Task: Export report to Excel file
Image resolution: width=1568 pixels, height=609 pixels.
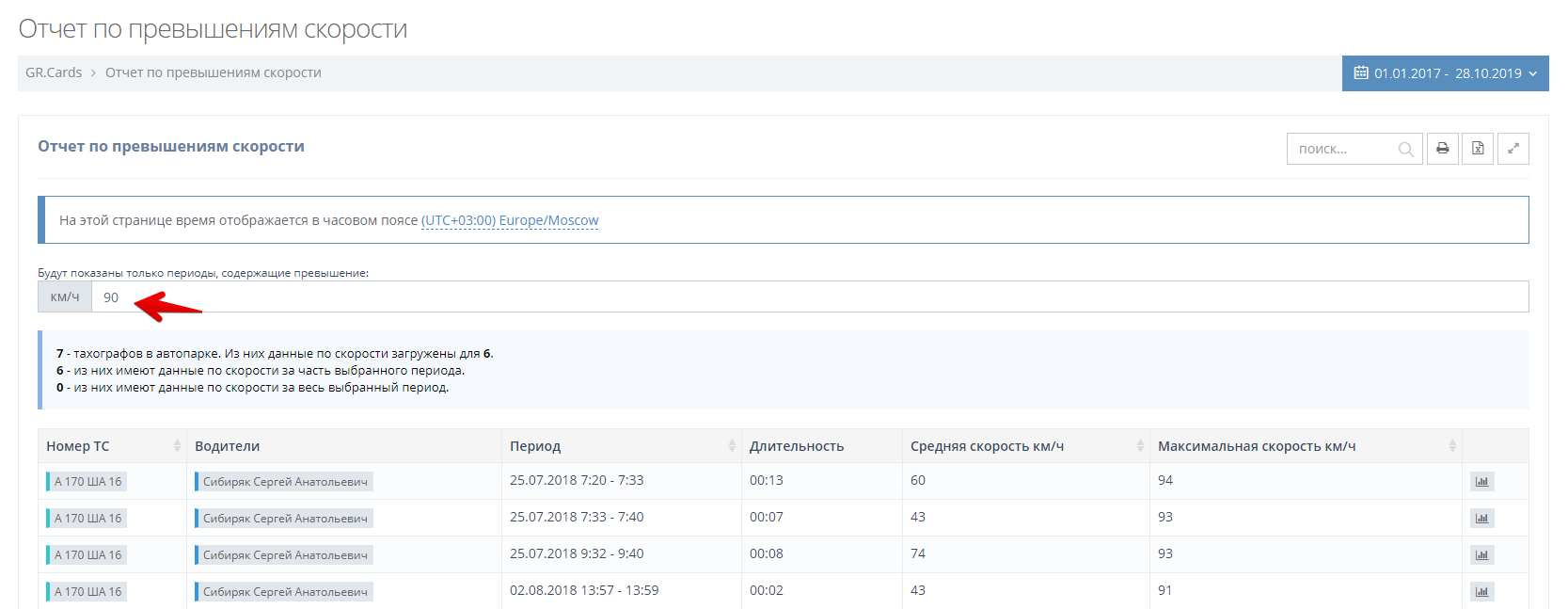Action: click(x=1478, y=149)
